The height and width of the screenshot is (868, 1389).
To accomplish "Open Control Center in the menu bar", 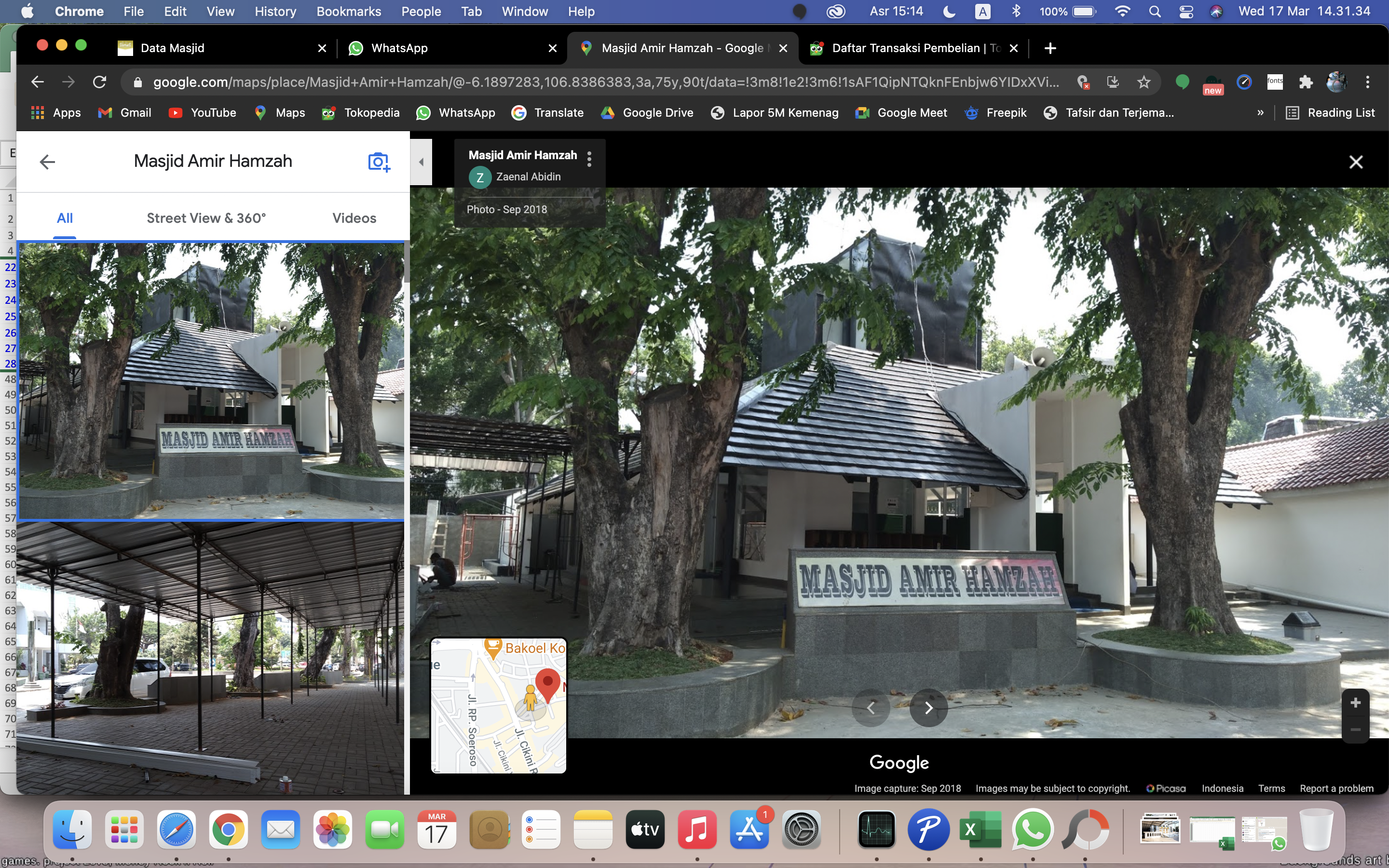I will (1186, 12).
